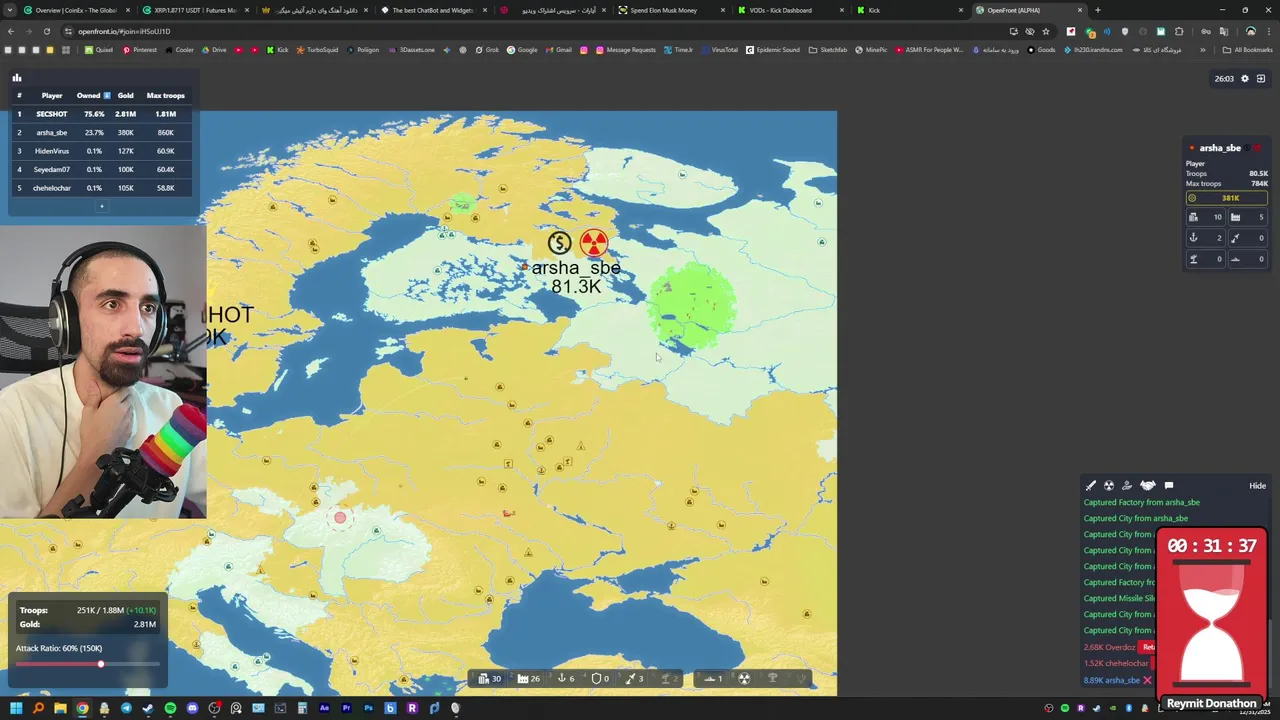Click the leaderboard bars icon at top left
Image resolution: width=1280 pixels, height=720 pixels.
(x=17, y=77)
